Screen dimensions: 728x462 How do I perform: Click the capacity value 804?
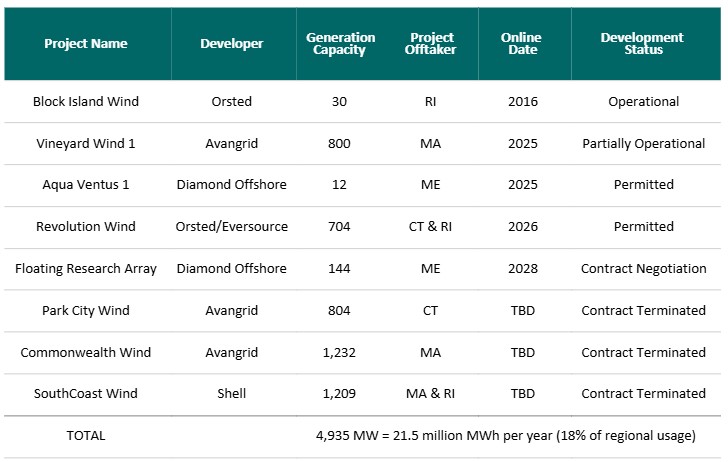pyautogui.click(x=339, y=311)
